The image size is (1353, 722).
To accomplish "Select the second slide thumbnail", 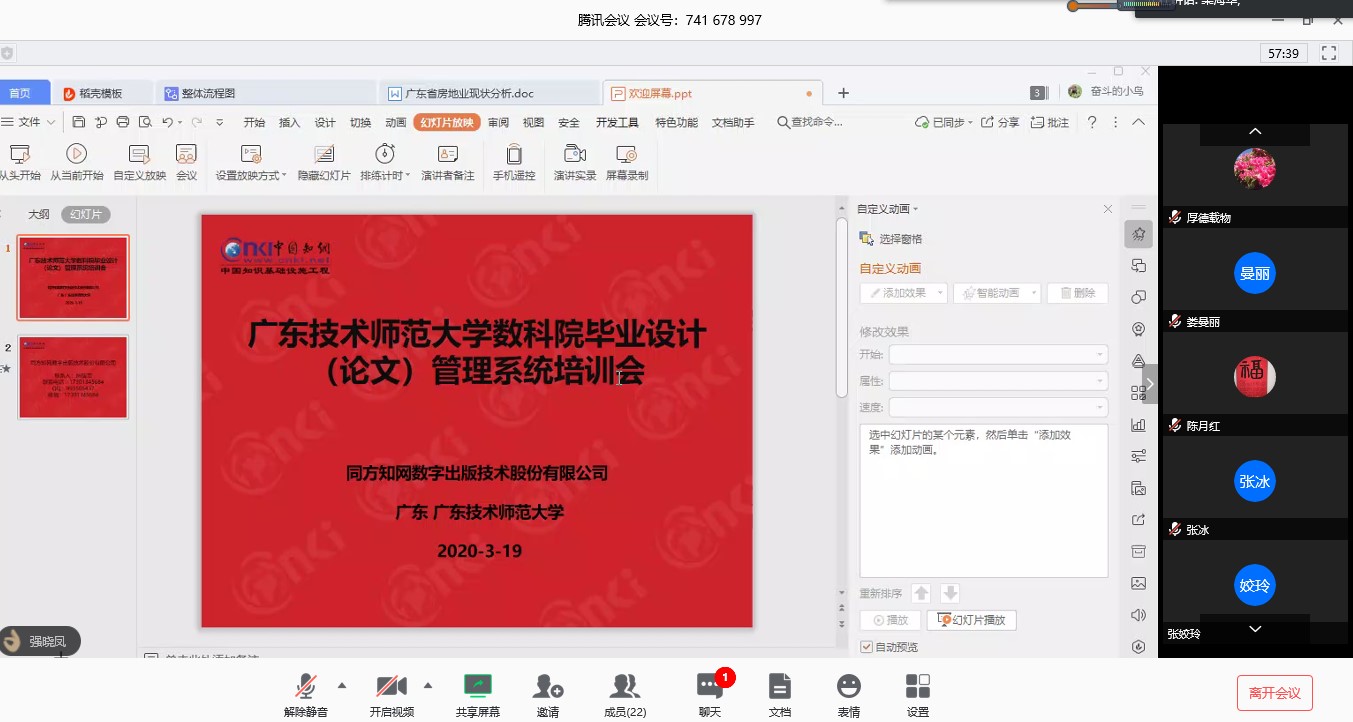I will click(x=73, y=377).
